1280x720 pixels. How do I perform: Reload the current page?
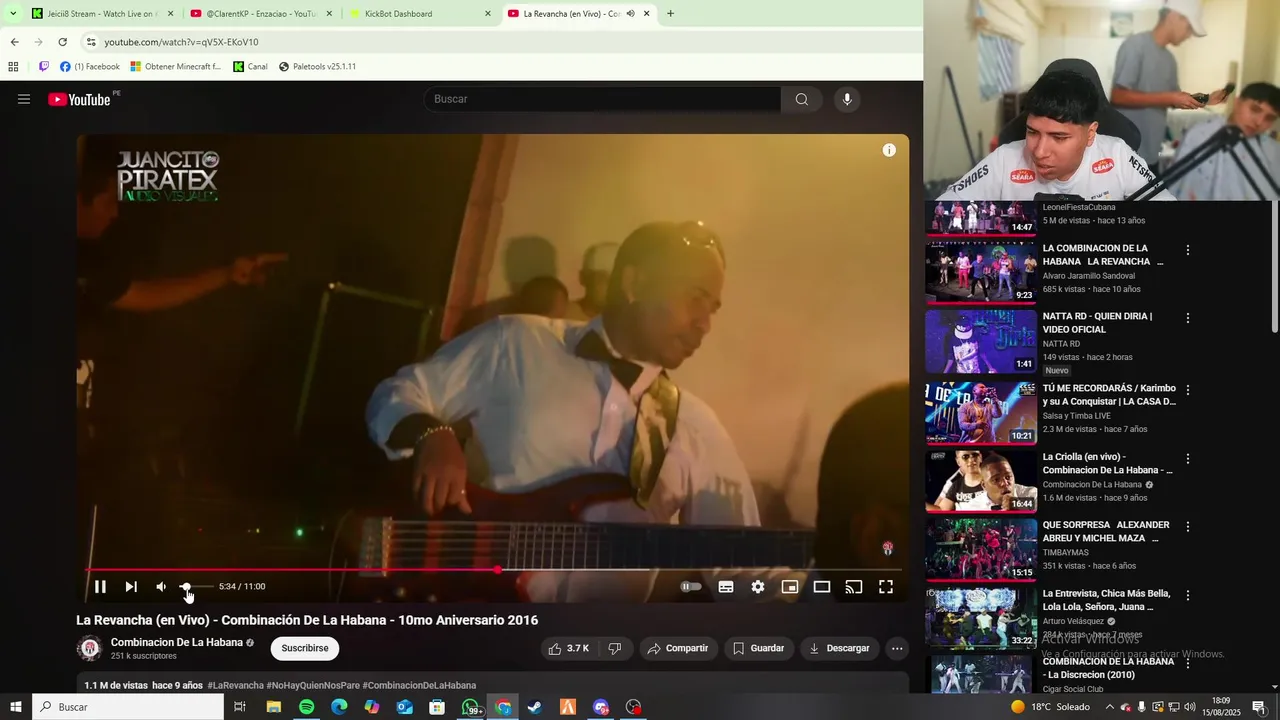tap(62, 42)
